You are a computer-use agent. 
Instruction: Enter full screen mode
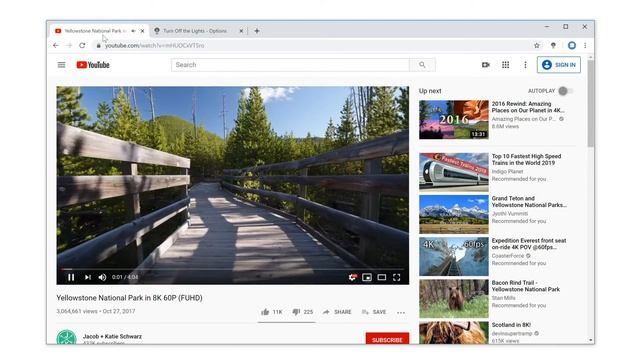[x=396, y=278]
